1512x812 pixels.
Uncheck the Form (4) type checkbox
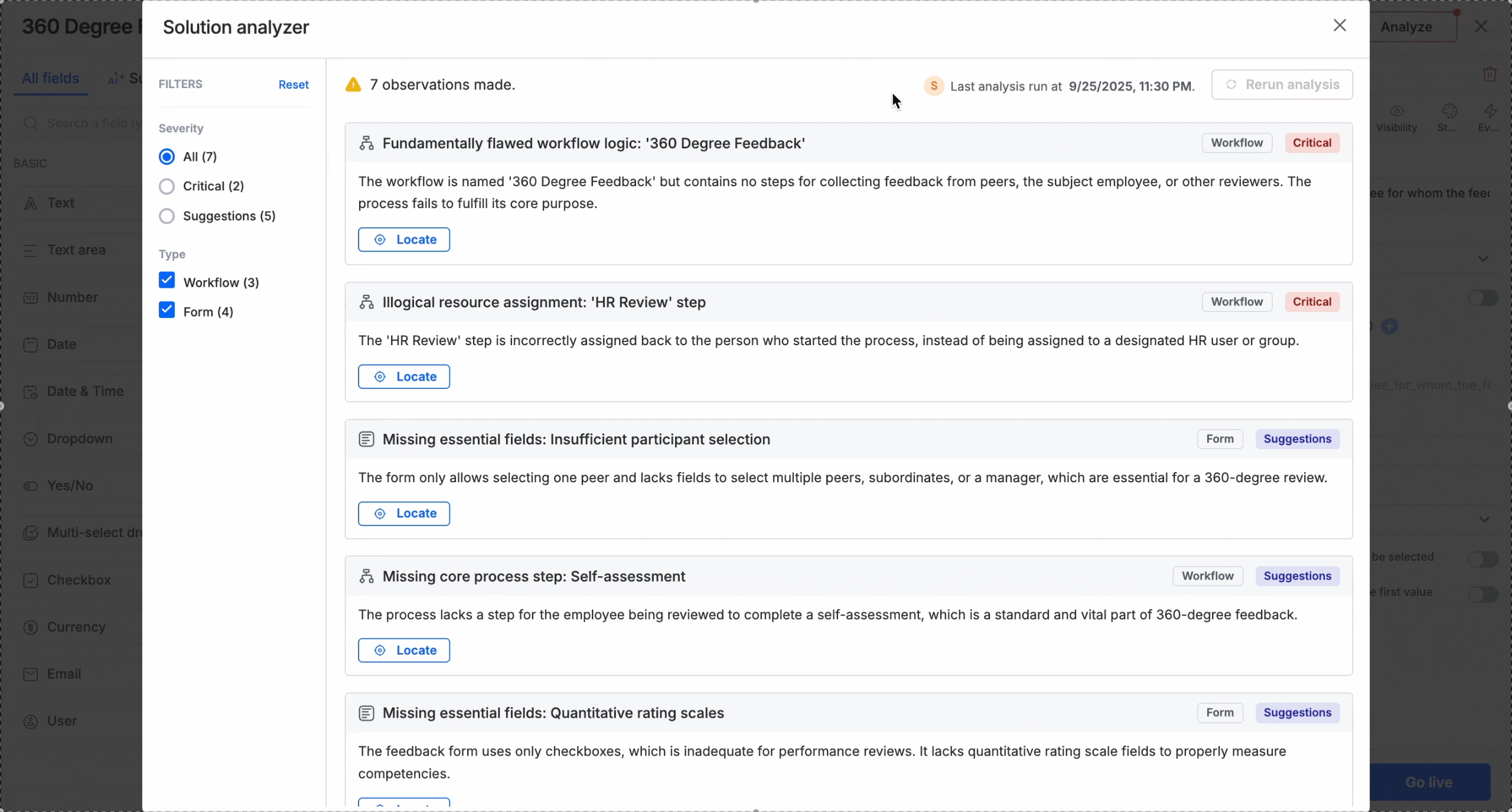coord(167,310)
